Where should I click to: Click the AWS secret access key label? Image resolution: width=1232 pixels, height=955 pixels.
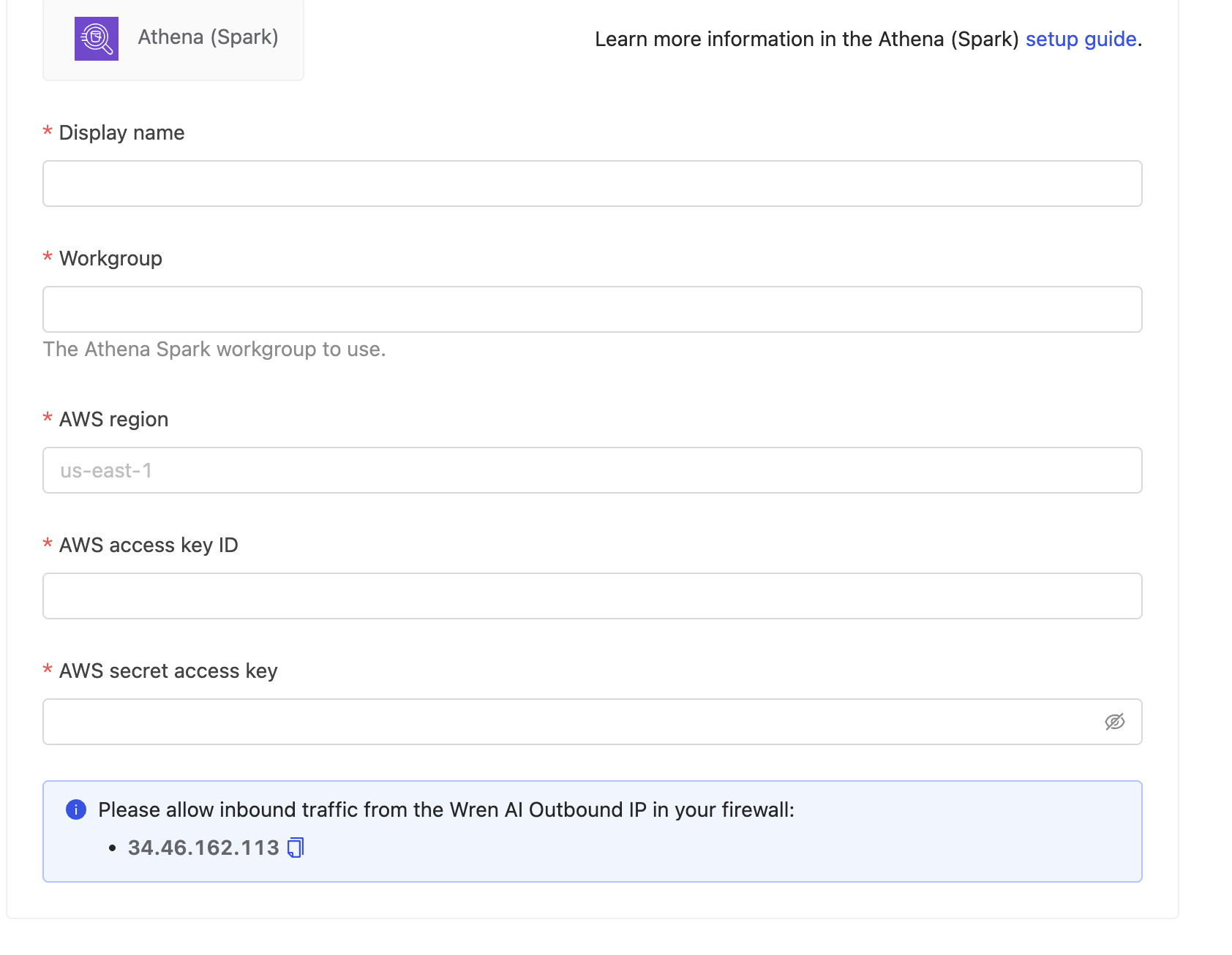point(168,671)
